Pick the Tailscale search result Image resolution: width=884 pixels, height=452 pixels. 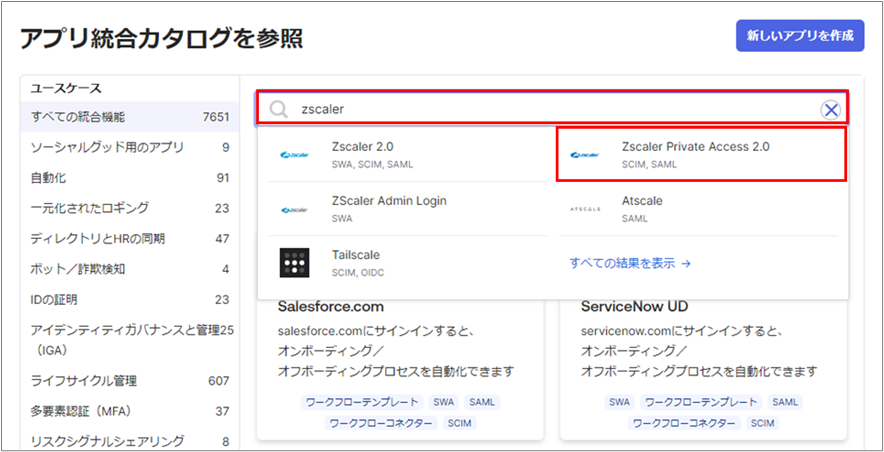(408, 263)
